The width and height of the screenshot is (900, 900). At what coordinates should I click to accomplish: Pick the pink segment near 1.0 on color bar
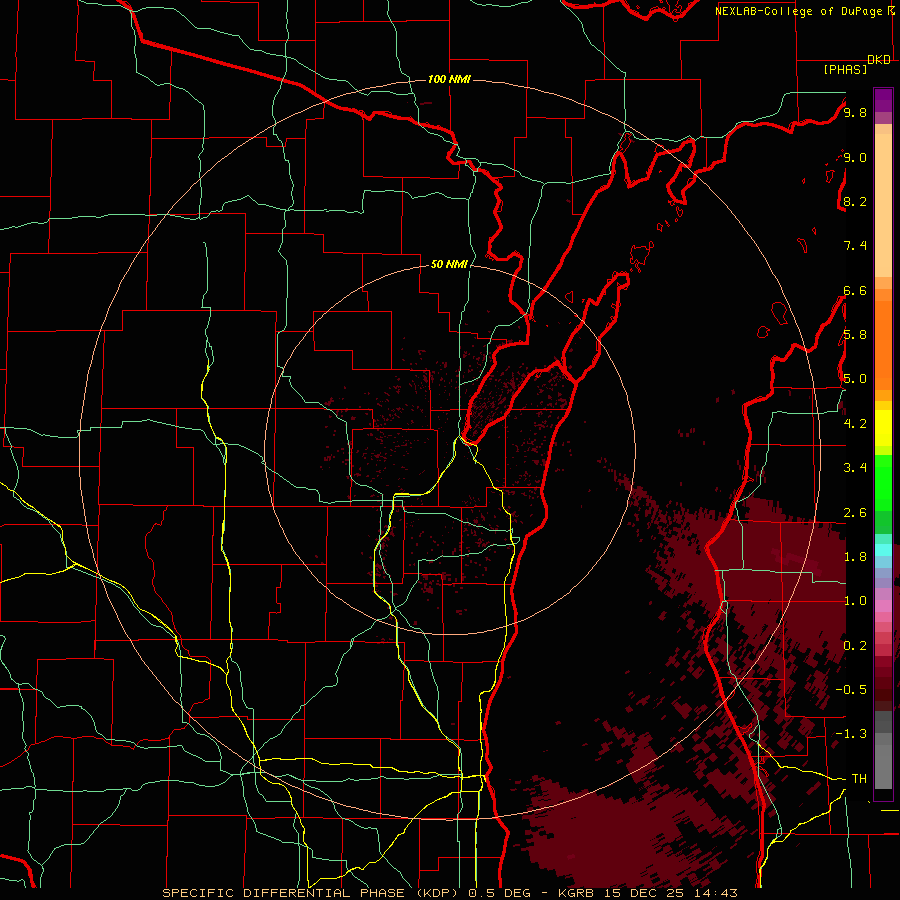pos(883,606)
